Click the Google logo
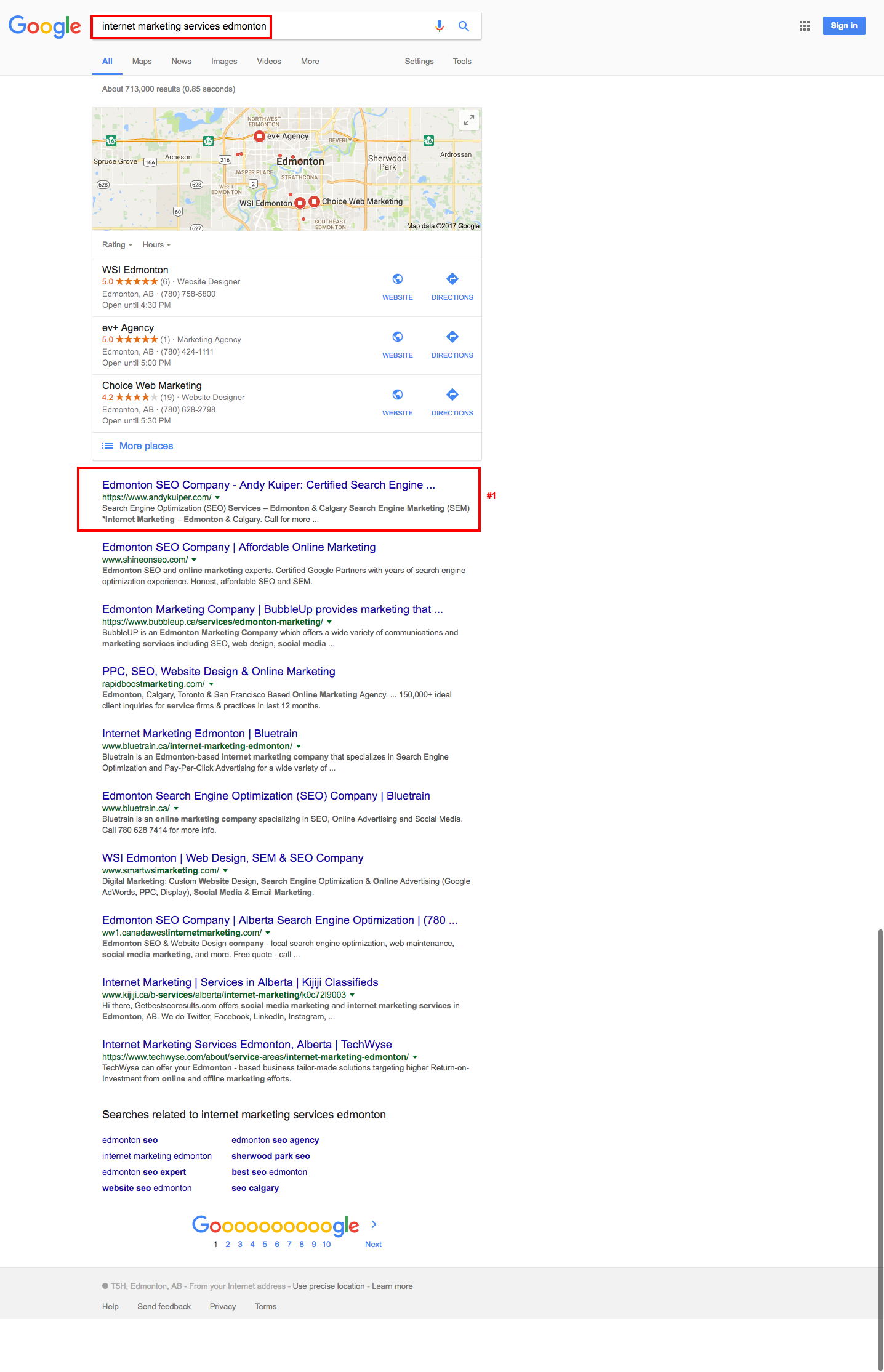 click(44, 26)
